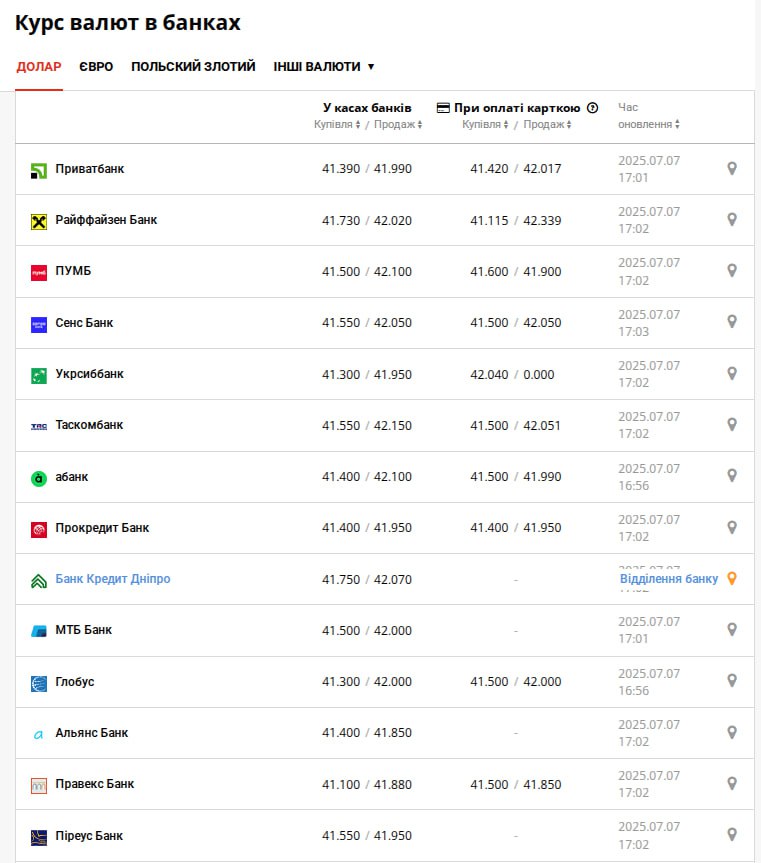The height and width of the screenshot is (863, 761).
Task: Open map pin for абанк
Action: pyautogui.click(x=732, y=476)
